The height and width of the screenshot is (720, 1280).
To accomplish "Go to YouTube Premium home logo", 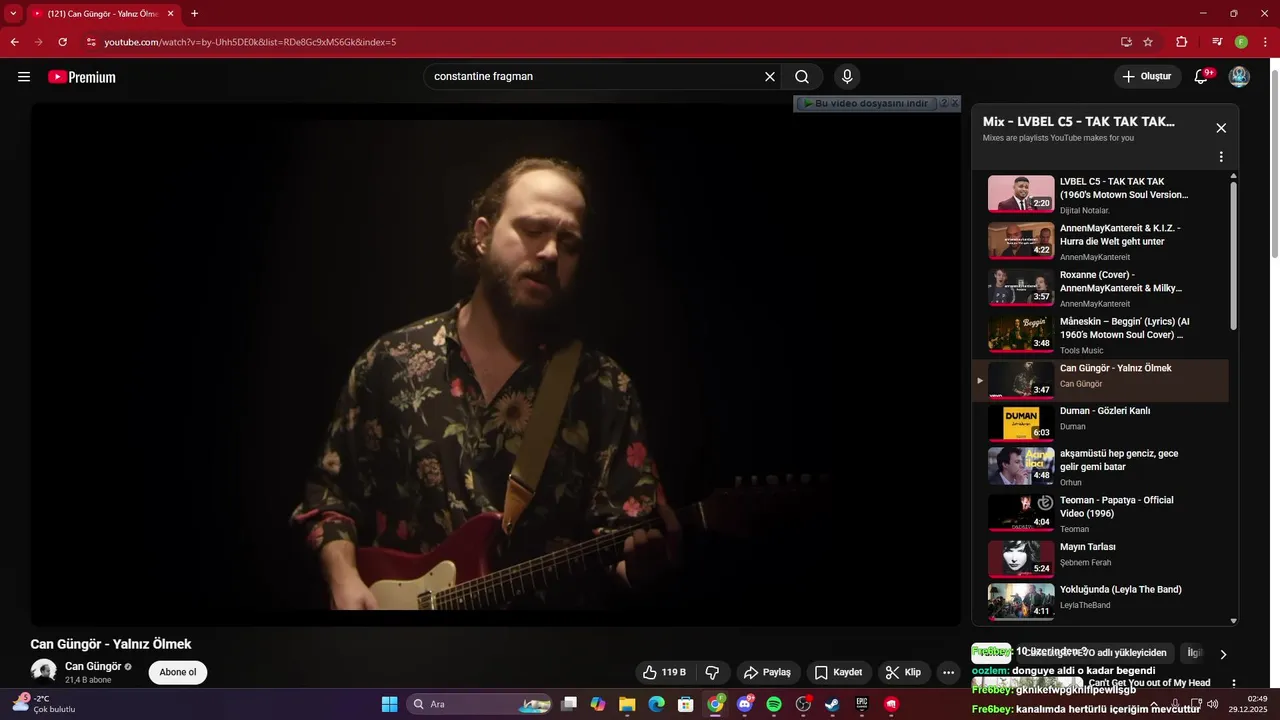I will 82,77.
